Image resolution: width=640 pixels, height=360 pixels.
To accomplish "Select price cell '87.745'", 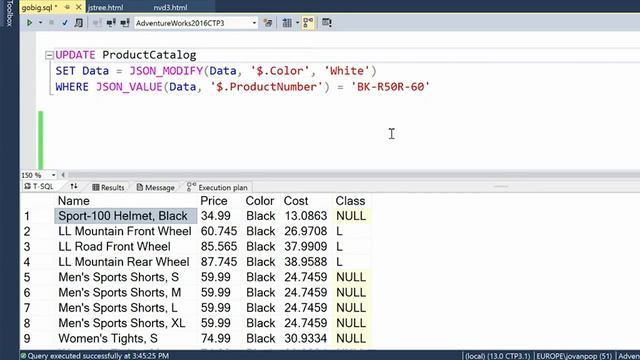I will 219,262.
